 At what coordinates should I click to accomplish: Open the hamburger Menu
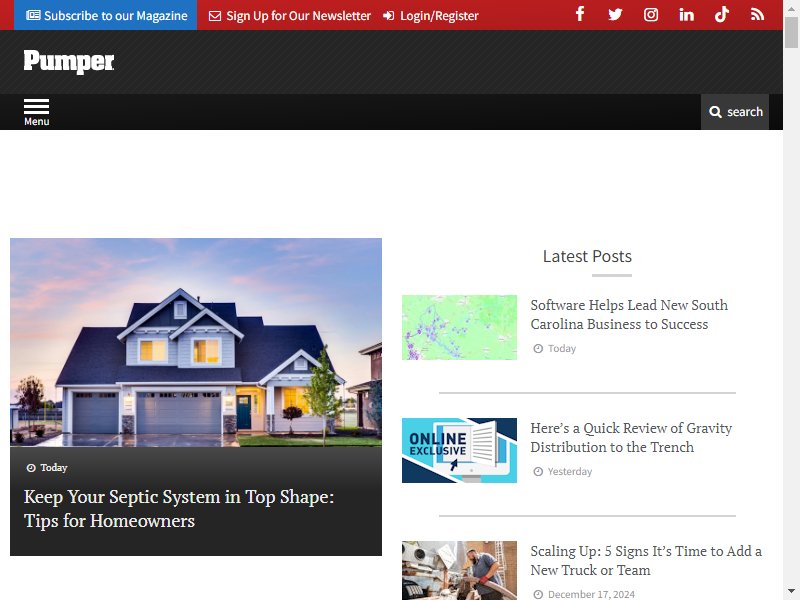[x=37, y=112]
